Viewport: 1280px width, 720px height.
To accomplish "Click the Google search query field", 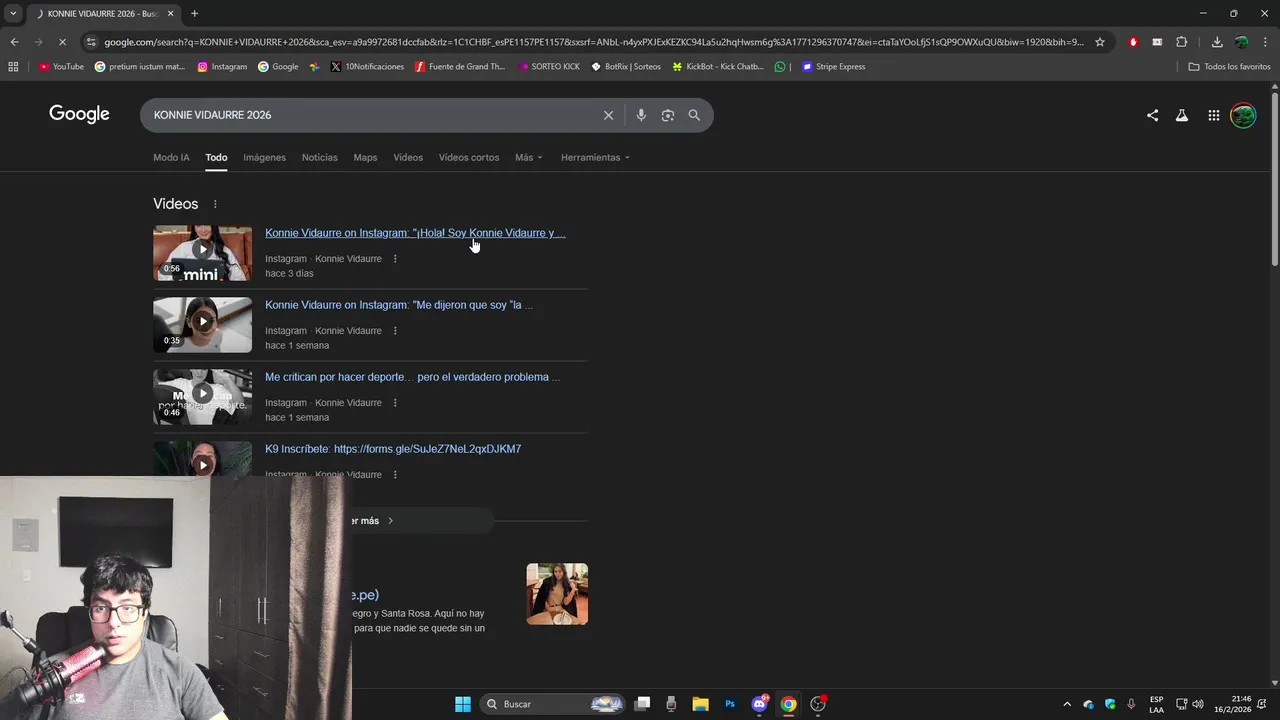I will (x=370, y=115).
